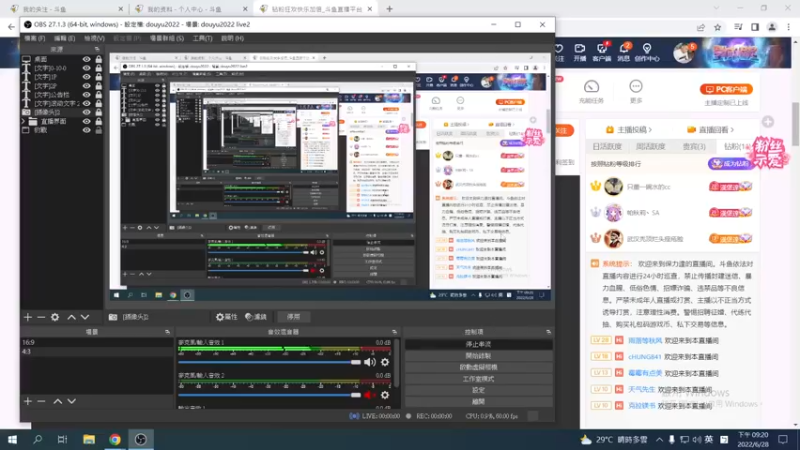Viewport: 800px width, 450px height.
Task: Click 離開 button in controls
Action: tap(478, 402)
